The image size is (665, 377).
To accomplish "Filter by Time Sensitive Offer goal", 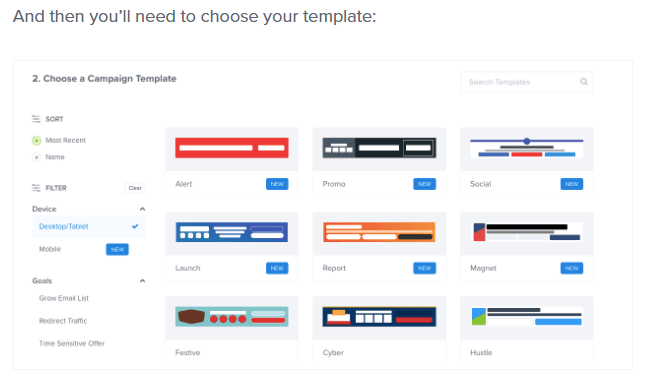I will [72, 343].
